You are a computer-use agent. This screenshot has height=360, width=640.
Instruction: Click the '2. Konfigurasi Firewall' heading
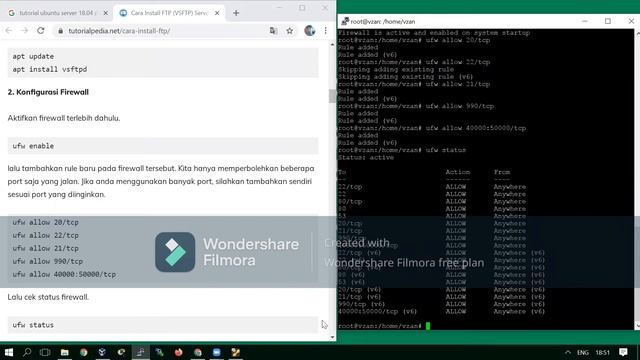[48, 92]
